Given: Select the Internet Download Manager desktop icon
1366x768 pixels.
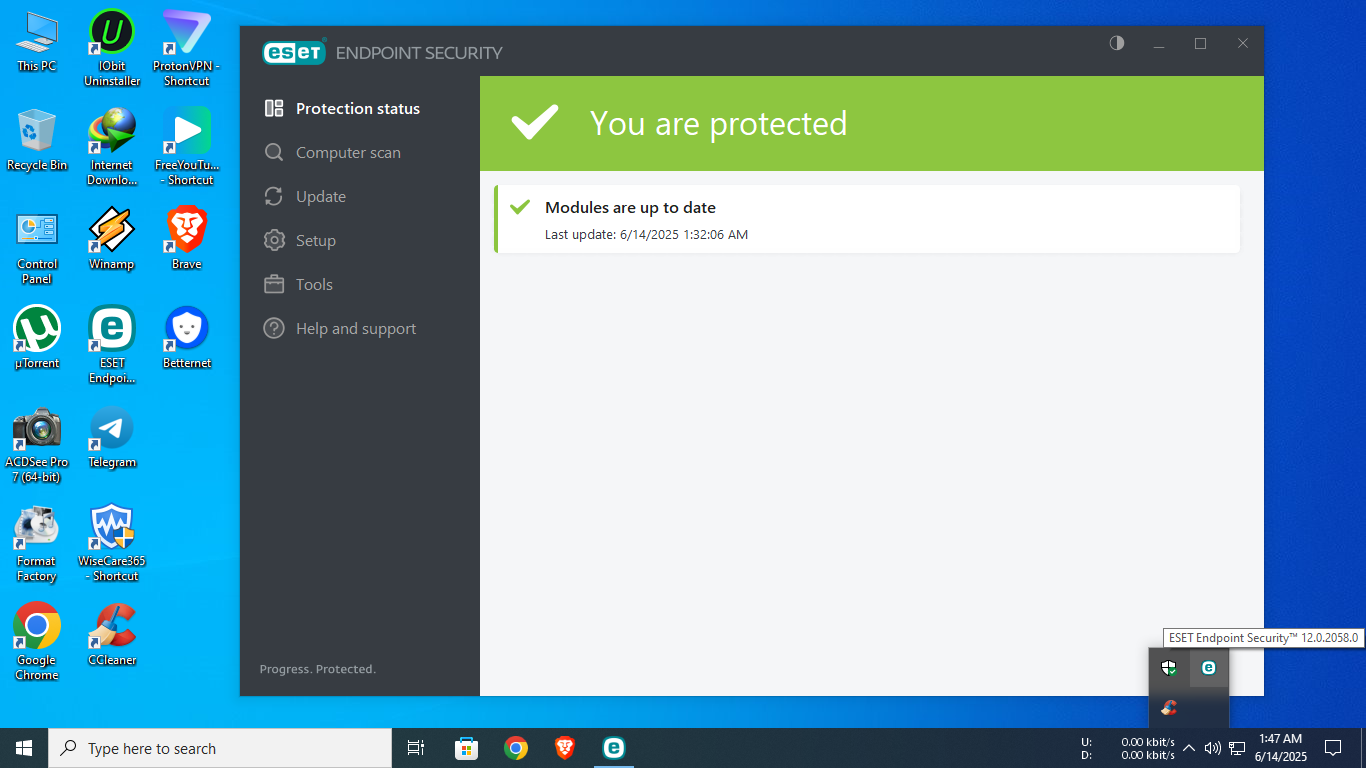Looking at the screenshot, I should pyautogui.click(x=112, y=147).
